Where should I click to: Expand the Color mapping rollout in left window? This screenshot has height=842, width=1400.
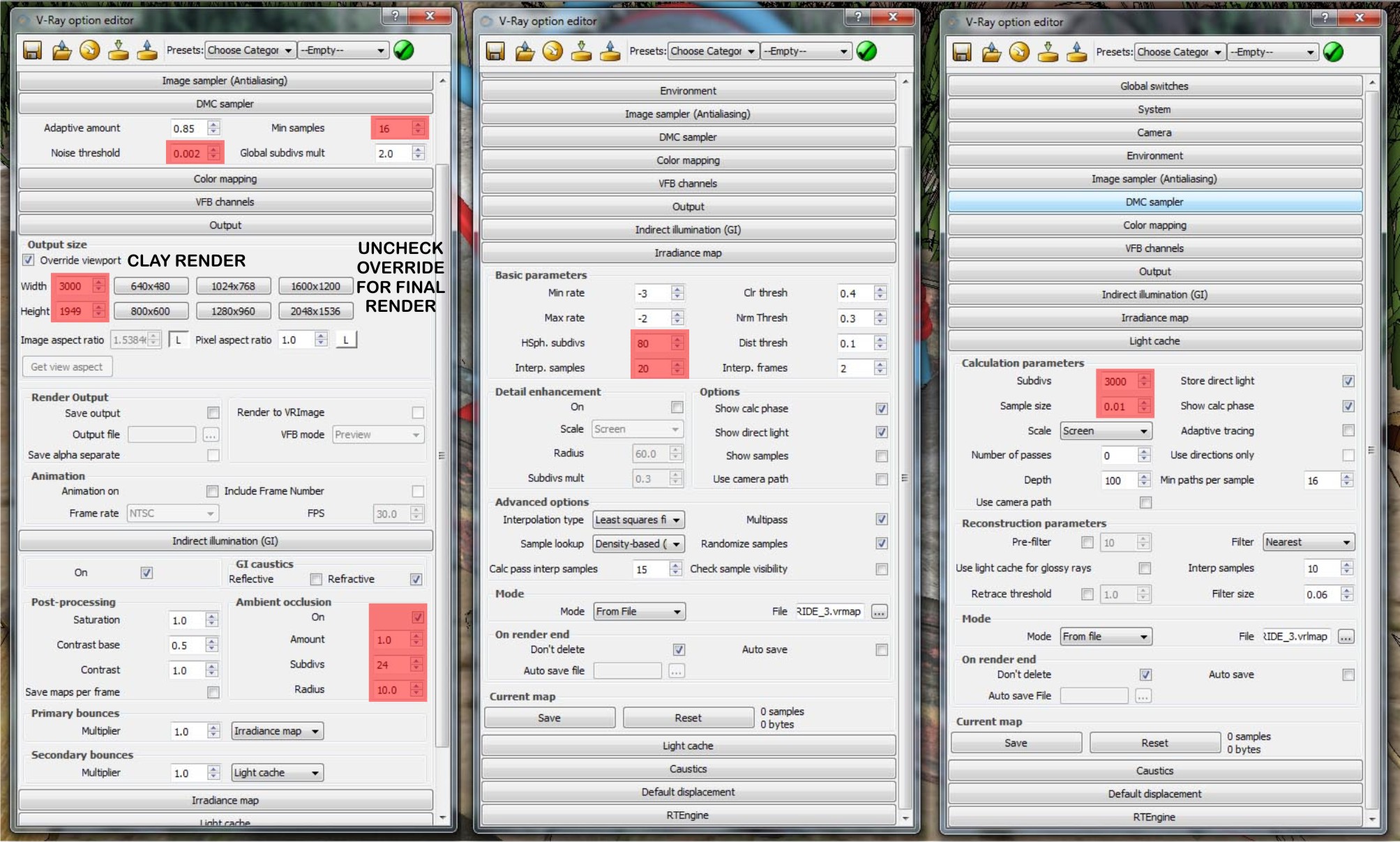[225, 179]
